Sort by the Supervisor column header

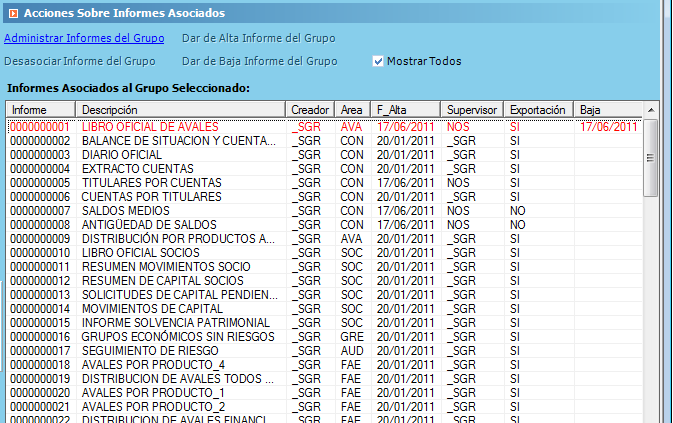[472, 110]
